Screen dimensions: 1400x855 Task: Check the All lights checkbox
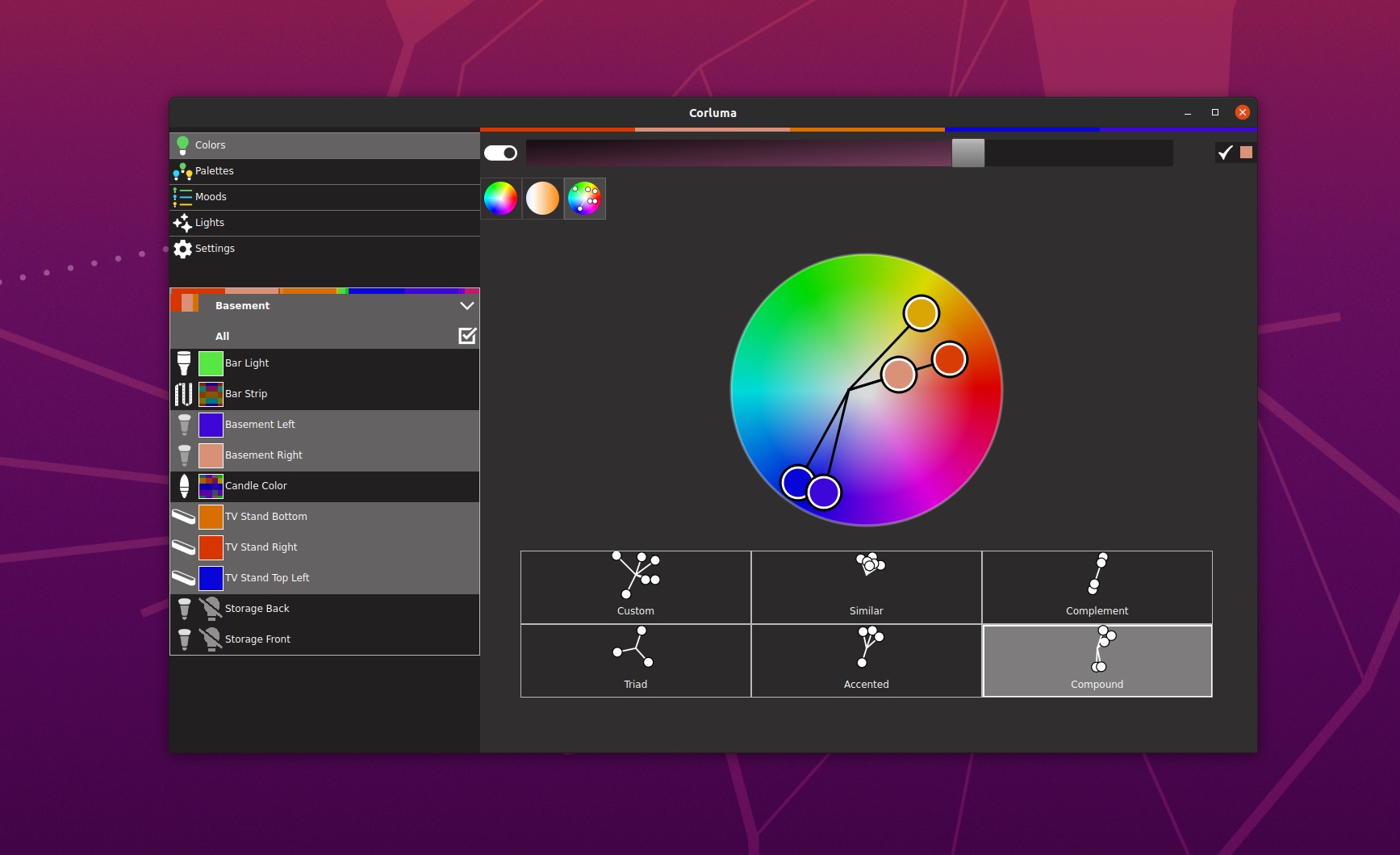[x=467, y=336]
